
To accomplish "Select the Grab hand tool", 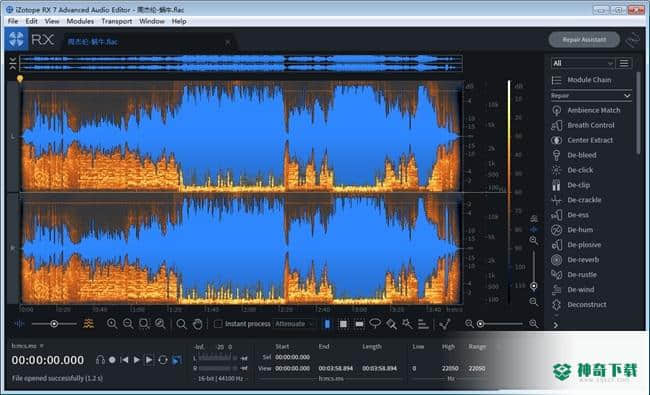I will click(197, 324).
